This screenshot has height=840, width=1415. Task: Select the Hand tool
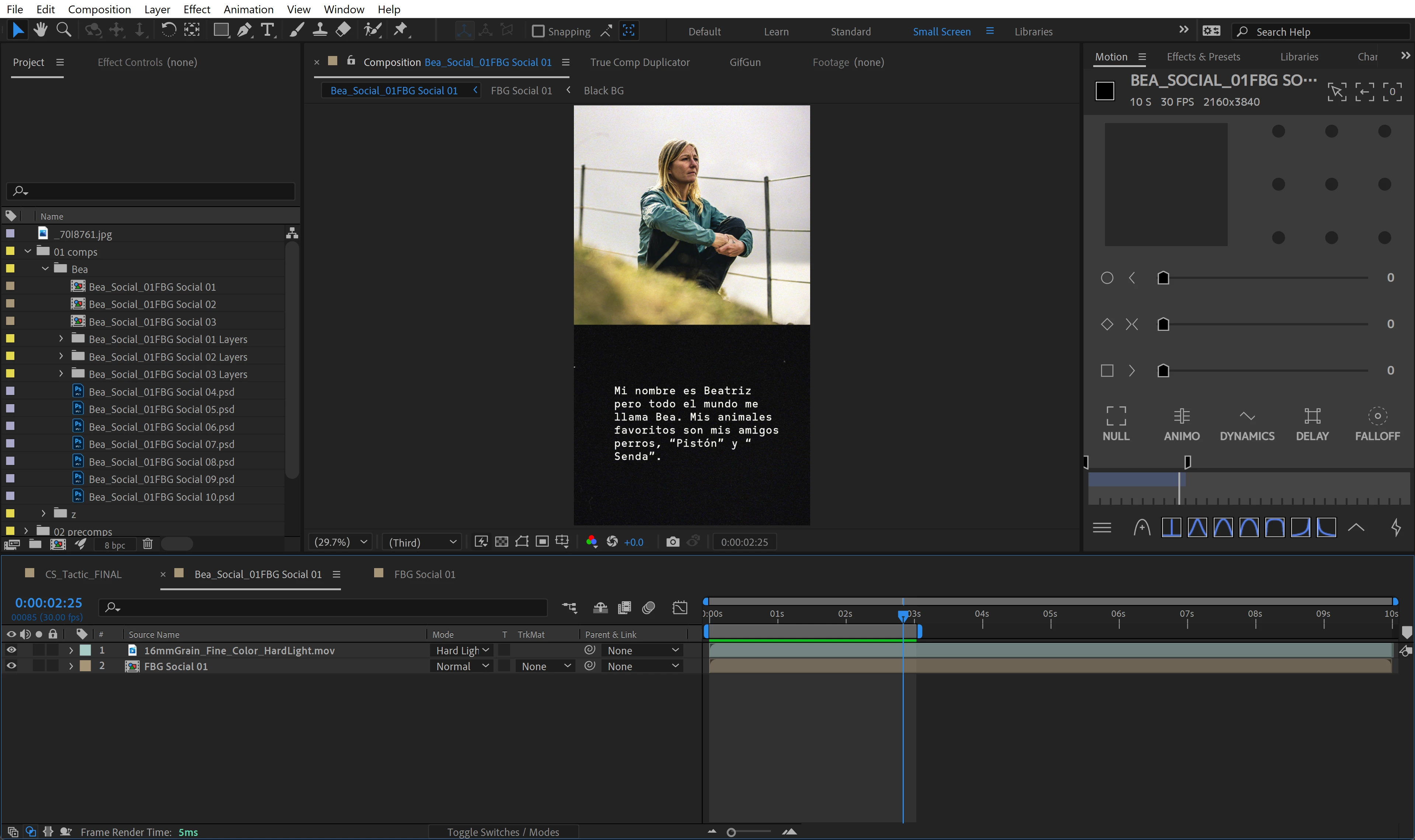tap(40, 30)
